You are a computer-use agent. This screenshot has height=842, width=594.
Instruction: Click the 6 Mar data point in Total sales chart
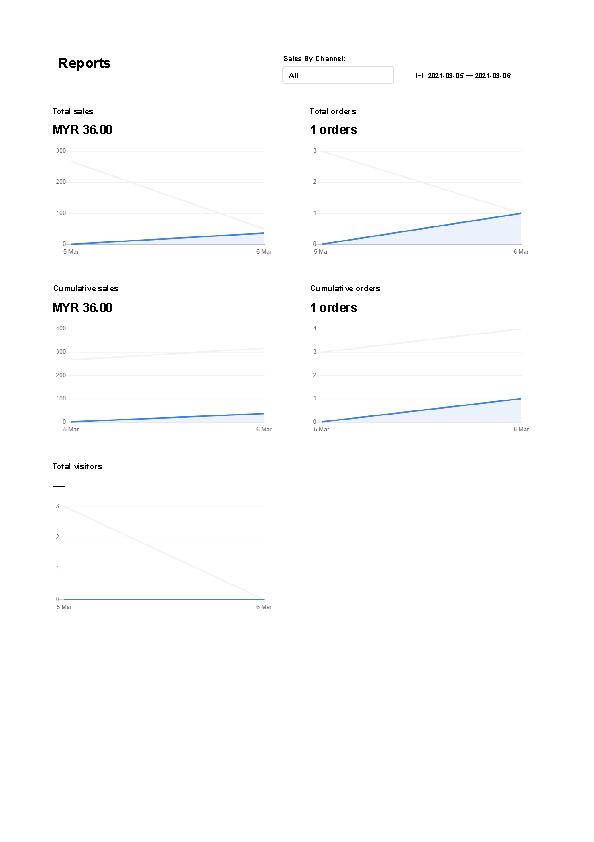[264, 233]
